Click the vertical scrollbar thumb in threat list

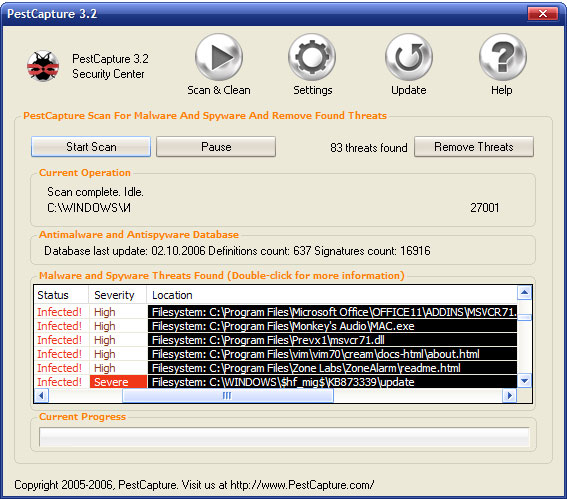[524, 317]
